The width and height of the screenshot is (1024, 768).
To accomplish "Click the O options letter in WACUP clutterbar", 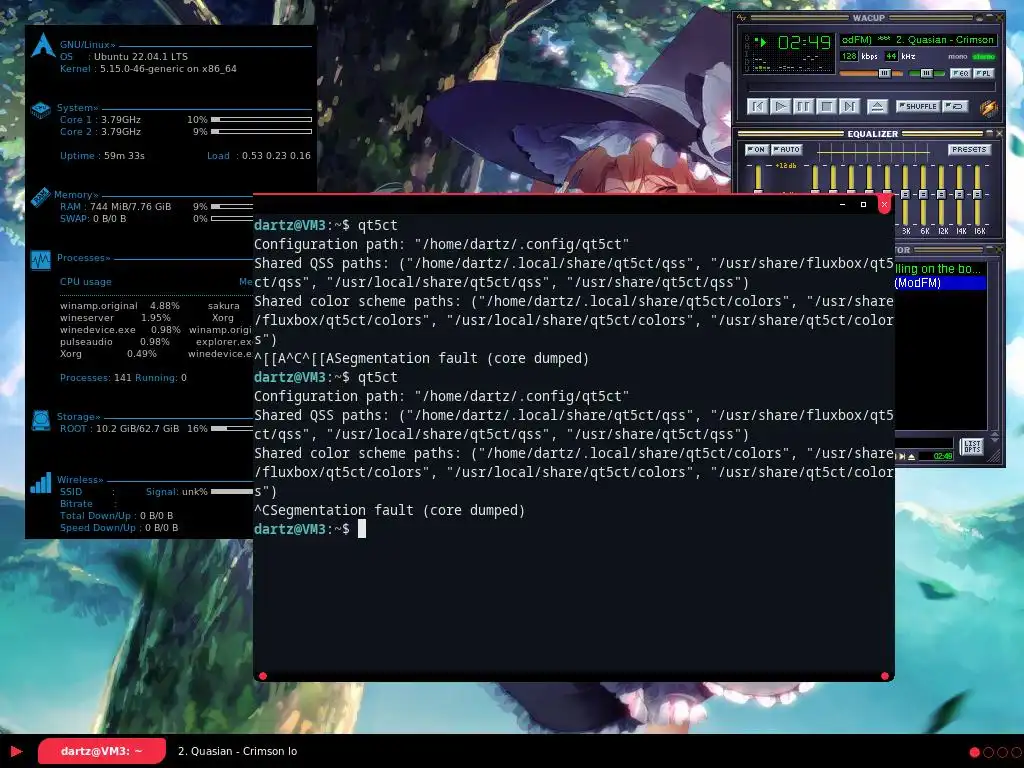I will 747,38.
